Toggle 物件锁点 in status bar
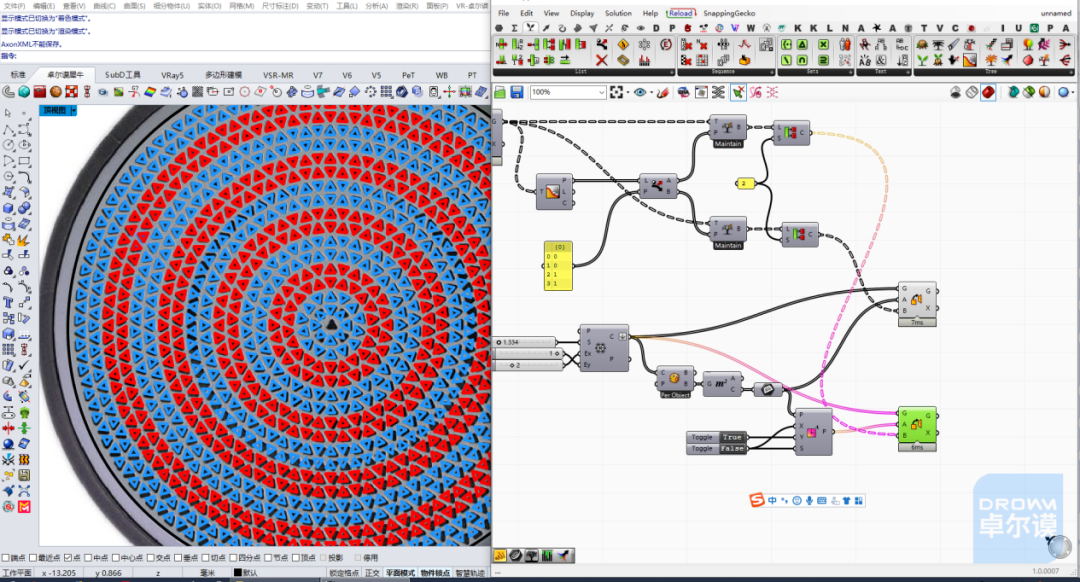The width and height of the screenshot is (1080, 582). [435, 573]
